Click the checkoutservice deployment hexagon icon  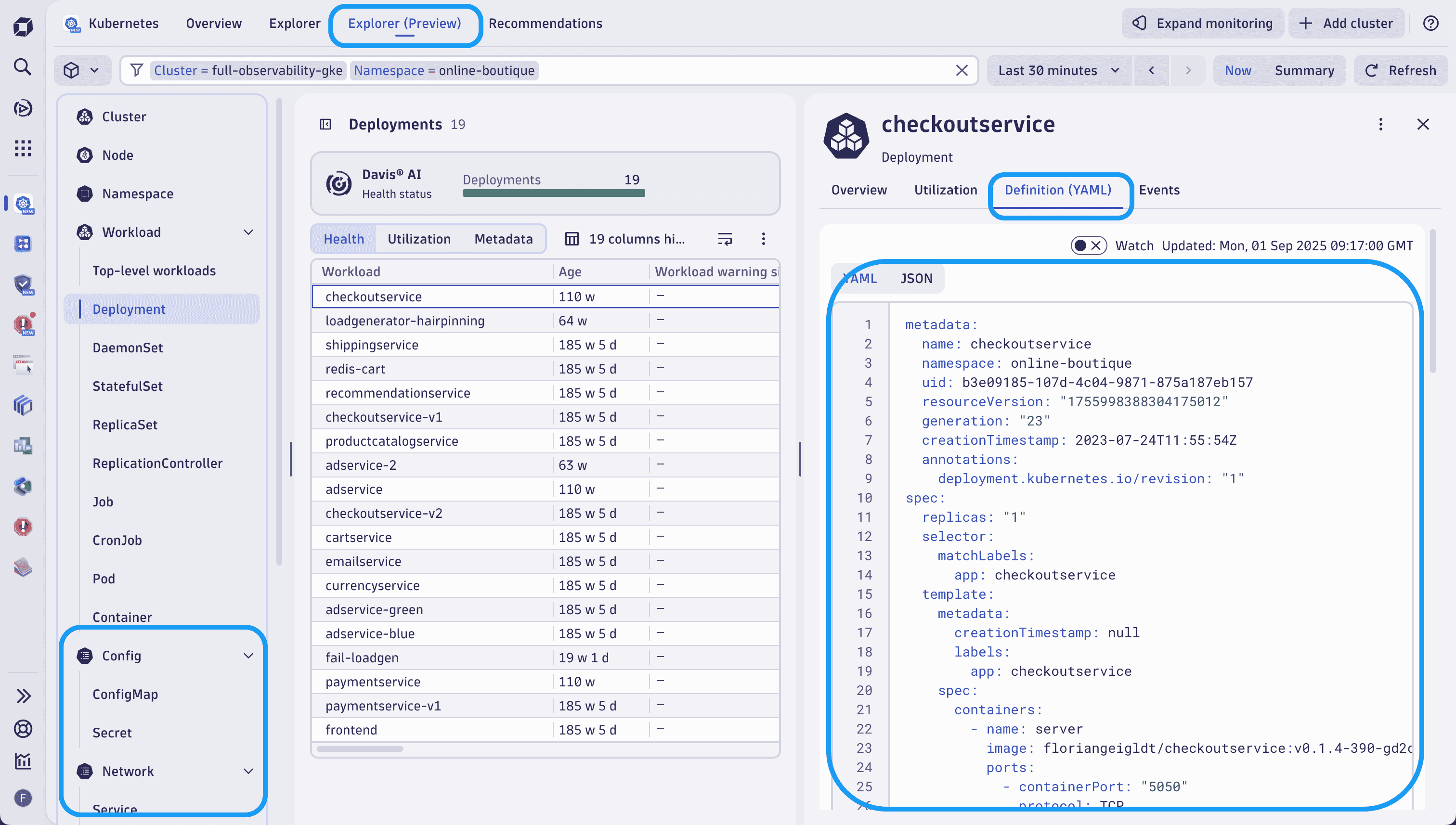pos(846,136)
